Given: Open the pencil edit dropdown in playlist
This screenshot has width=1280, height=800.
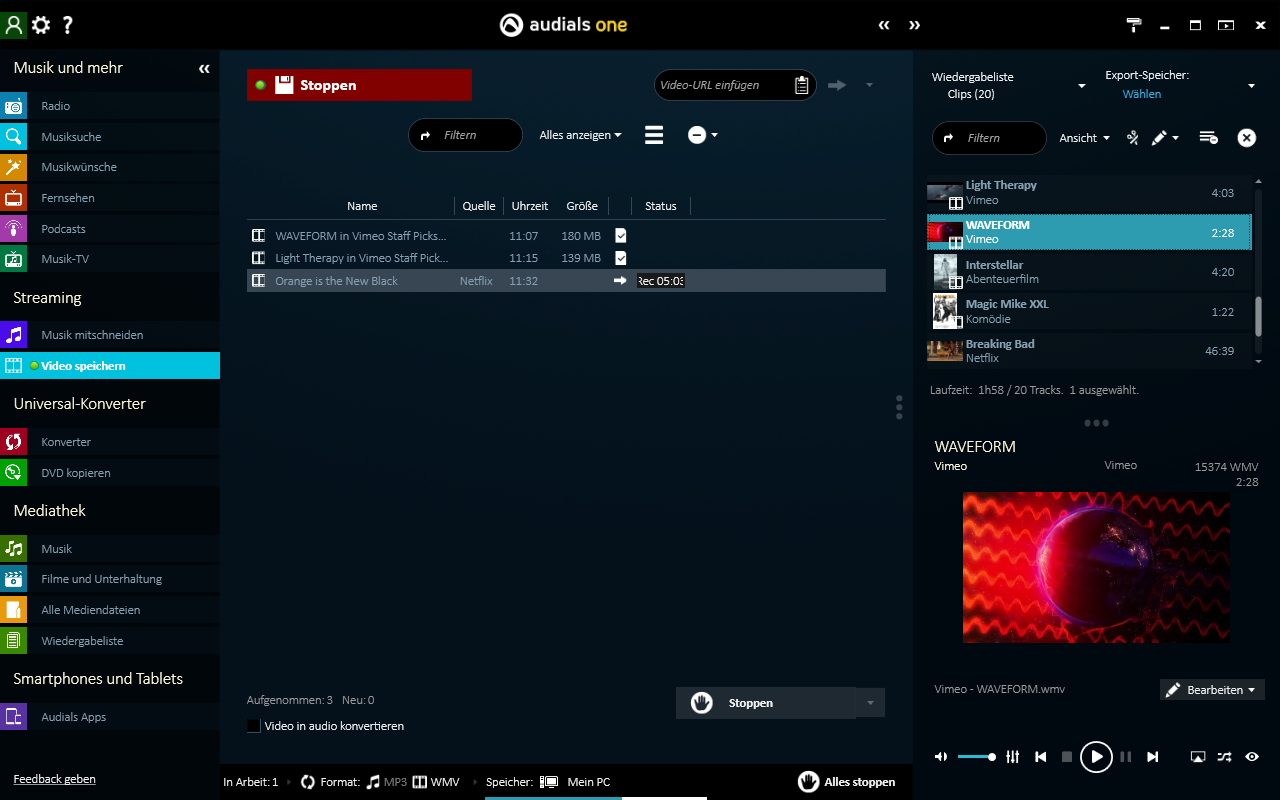Looking at the screenshot, I should (1165, 138).
